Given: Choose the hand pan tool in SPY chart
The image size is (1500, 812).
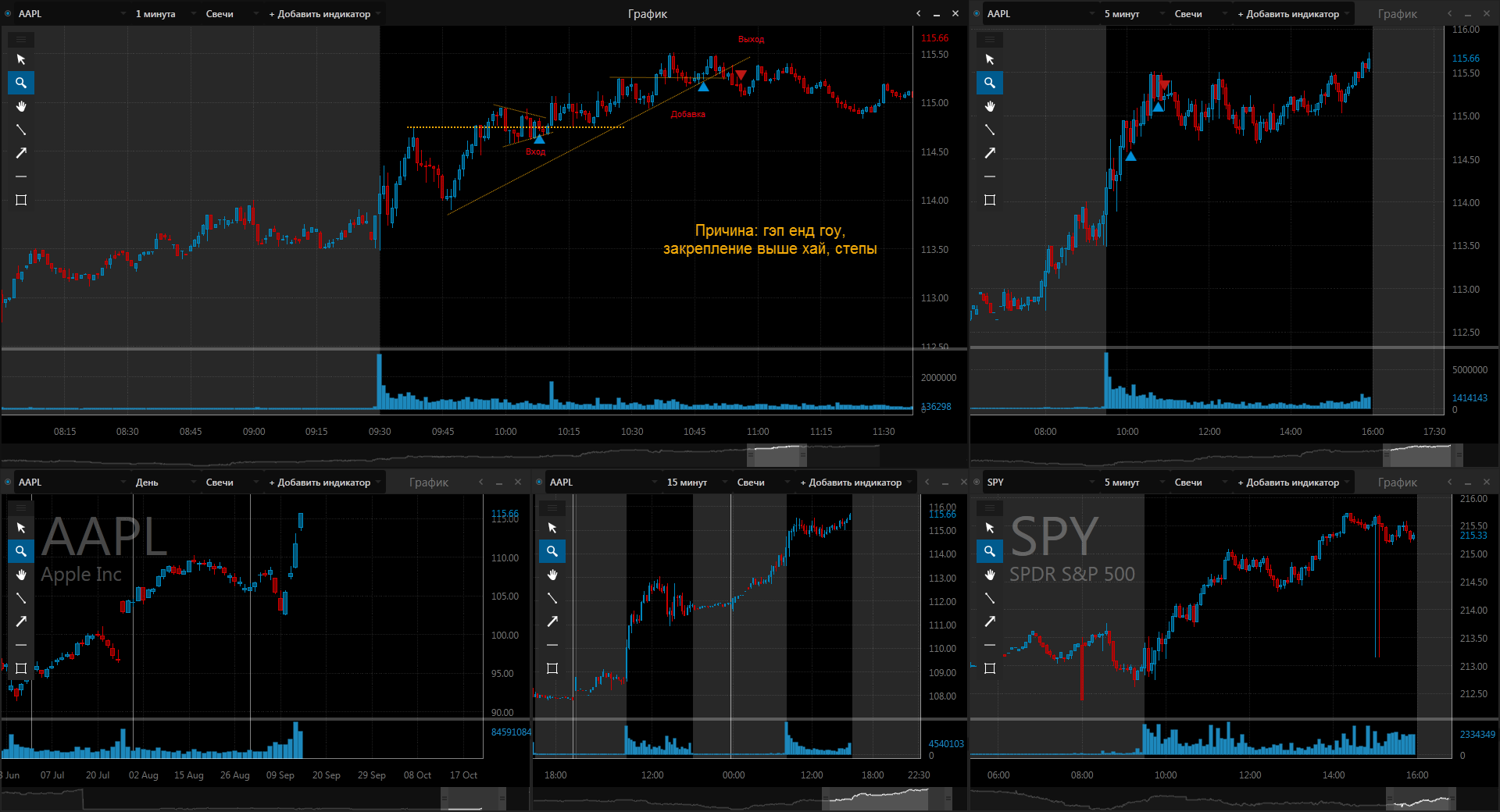Looking at the screenshot, I should click(x=990, y=575).
